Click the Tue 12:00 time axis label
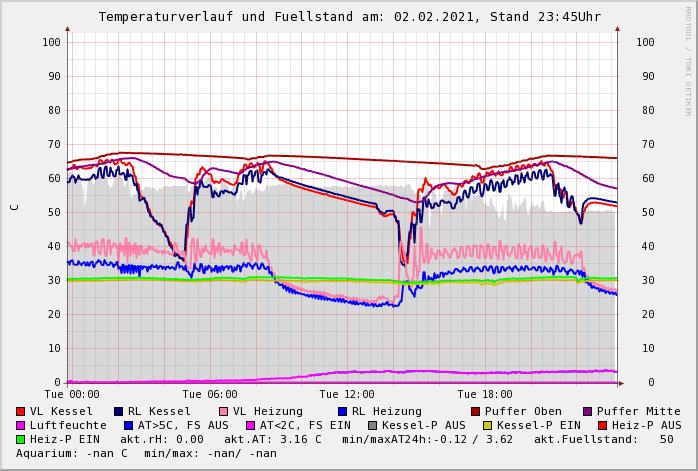Image resolution: width=698 pixels, height=471 pixels. [x=346, y=394]
